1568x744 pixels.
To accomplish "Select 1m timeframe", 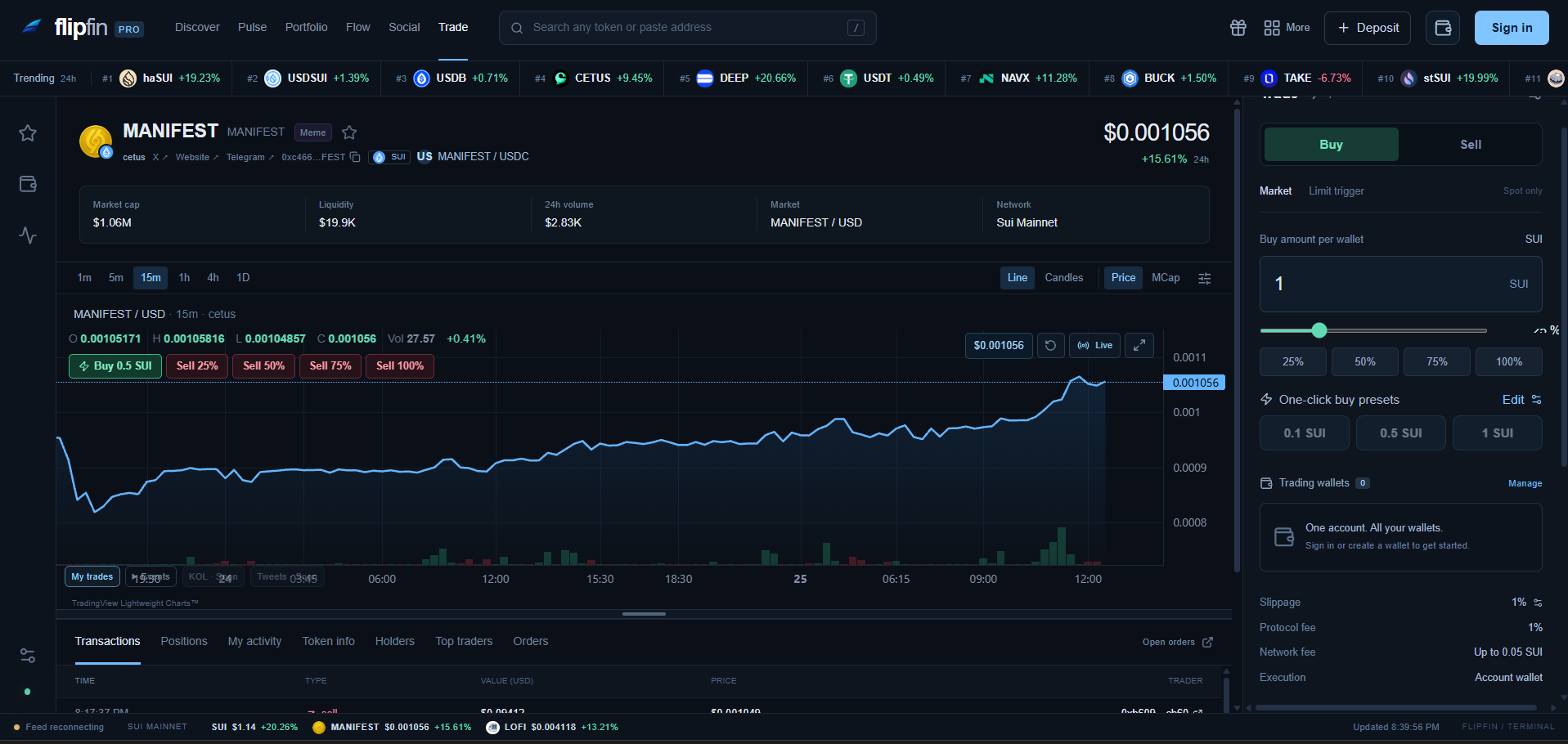I will (x=84, y=278).
